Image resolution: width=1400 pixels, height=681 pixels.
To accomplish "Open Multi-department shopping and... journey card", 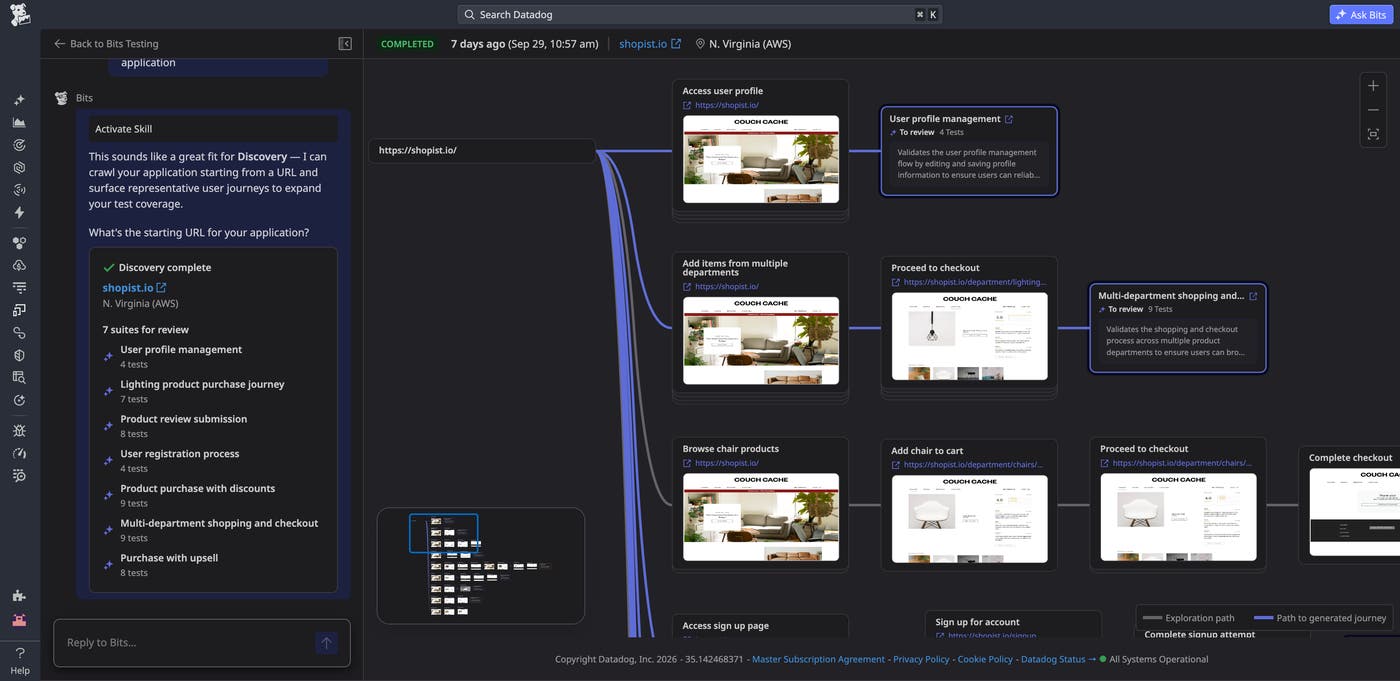I will pos(1178,328).
